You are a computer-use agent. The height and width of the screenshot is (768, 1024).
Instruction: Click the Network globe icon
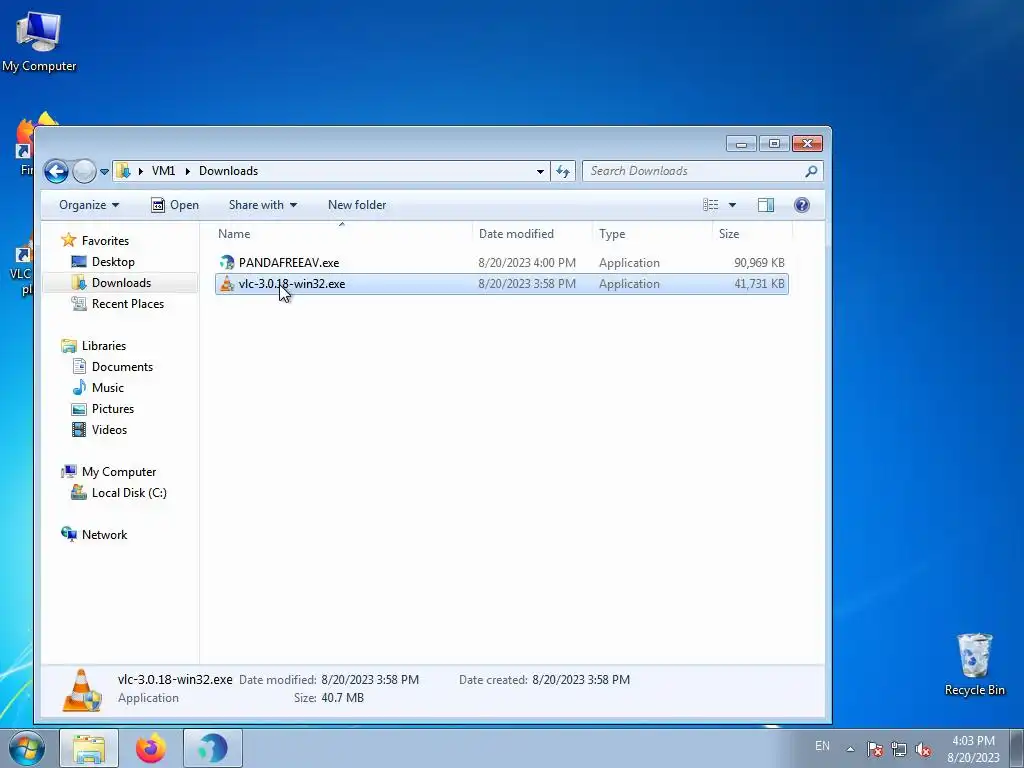pyautogui.click(x=69, y=534)
